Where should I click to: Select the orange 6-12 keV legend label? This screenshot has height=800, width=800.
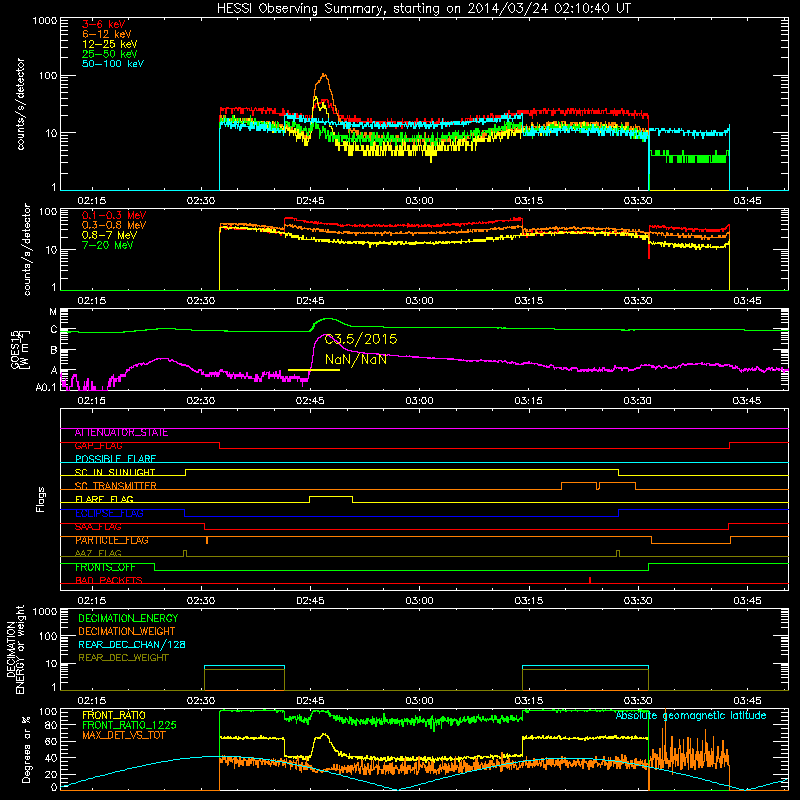tap(107, 34)
